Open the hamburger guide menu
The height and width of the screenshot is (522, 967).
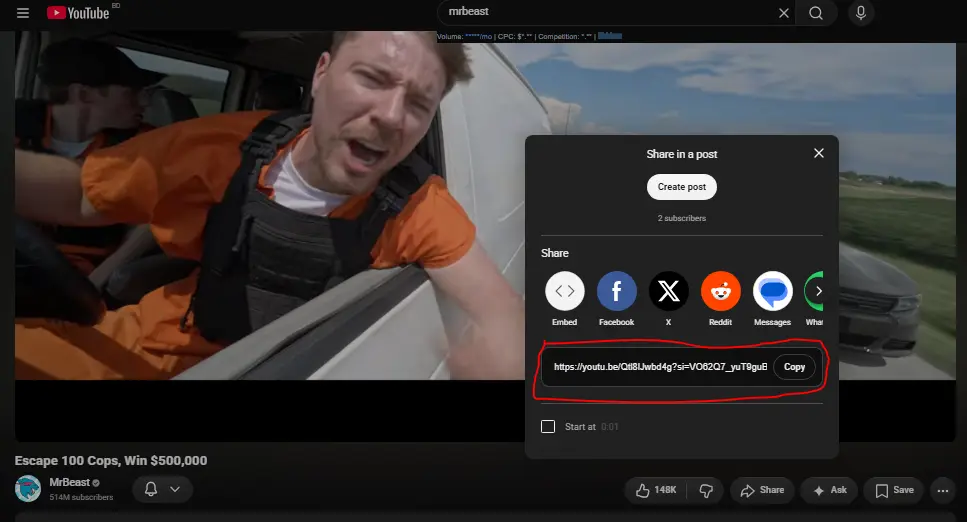click(x=23, y=13)
